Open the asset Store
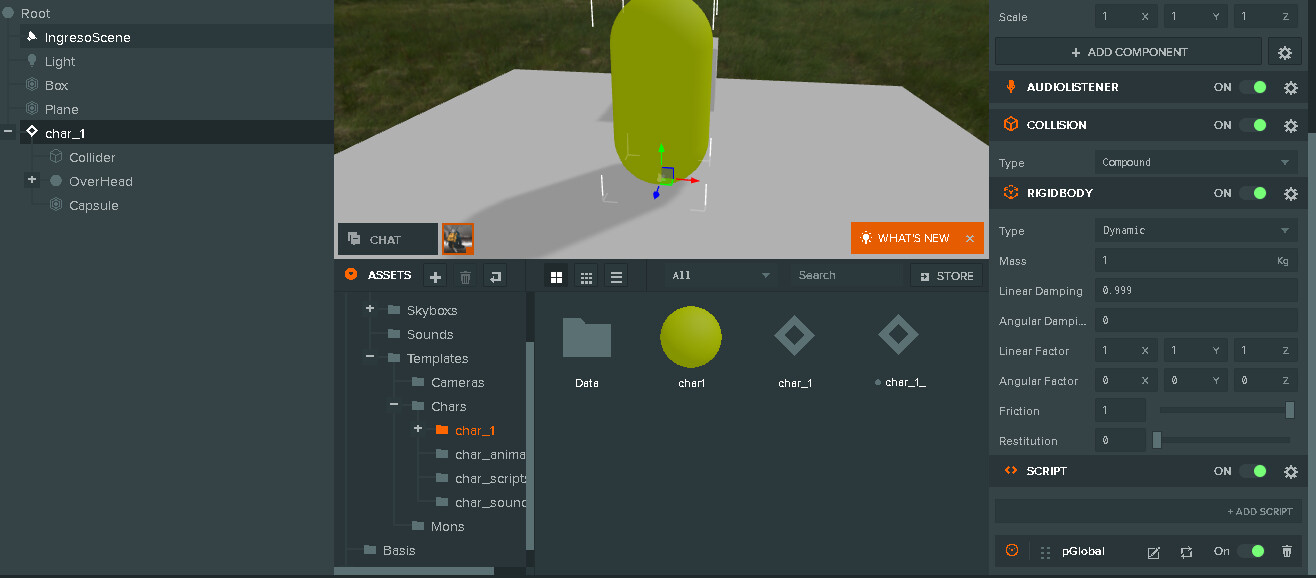 (x=946, y=276)
